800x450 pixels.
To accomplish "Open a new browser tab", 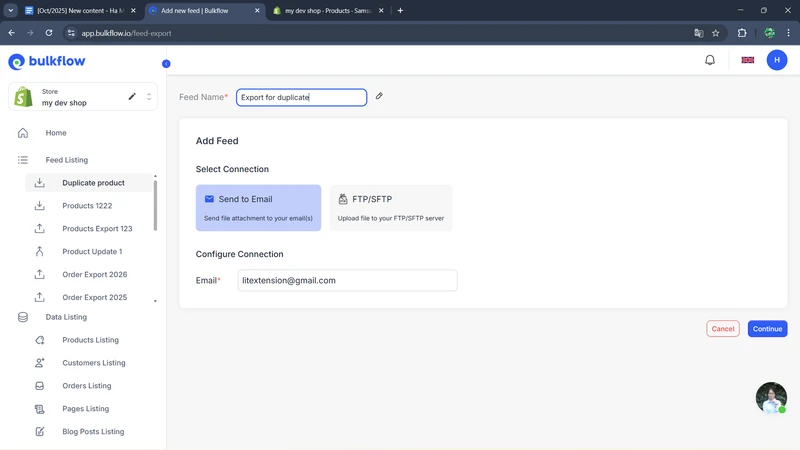I will 400,10.
